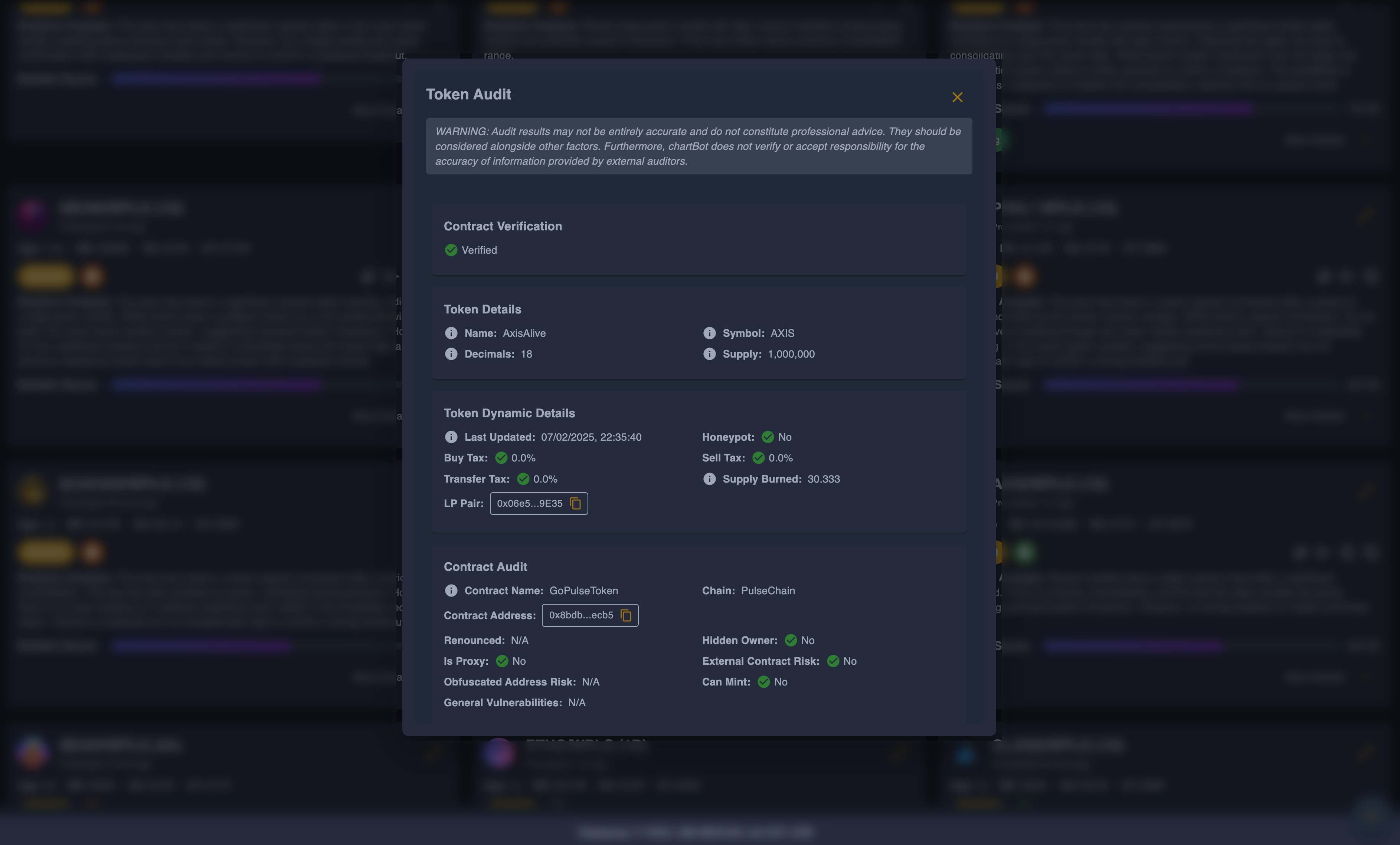This screenshot has width=1400, height=845.
Task: Click the checkmark beside External Contract Risk
Action: pos(834,661)
